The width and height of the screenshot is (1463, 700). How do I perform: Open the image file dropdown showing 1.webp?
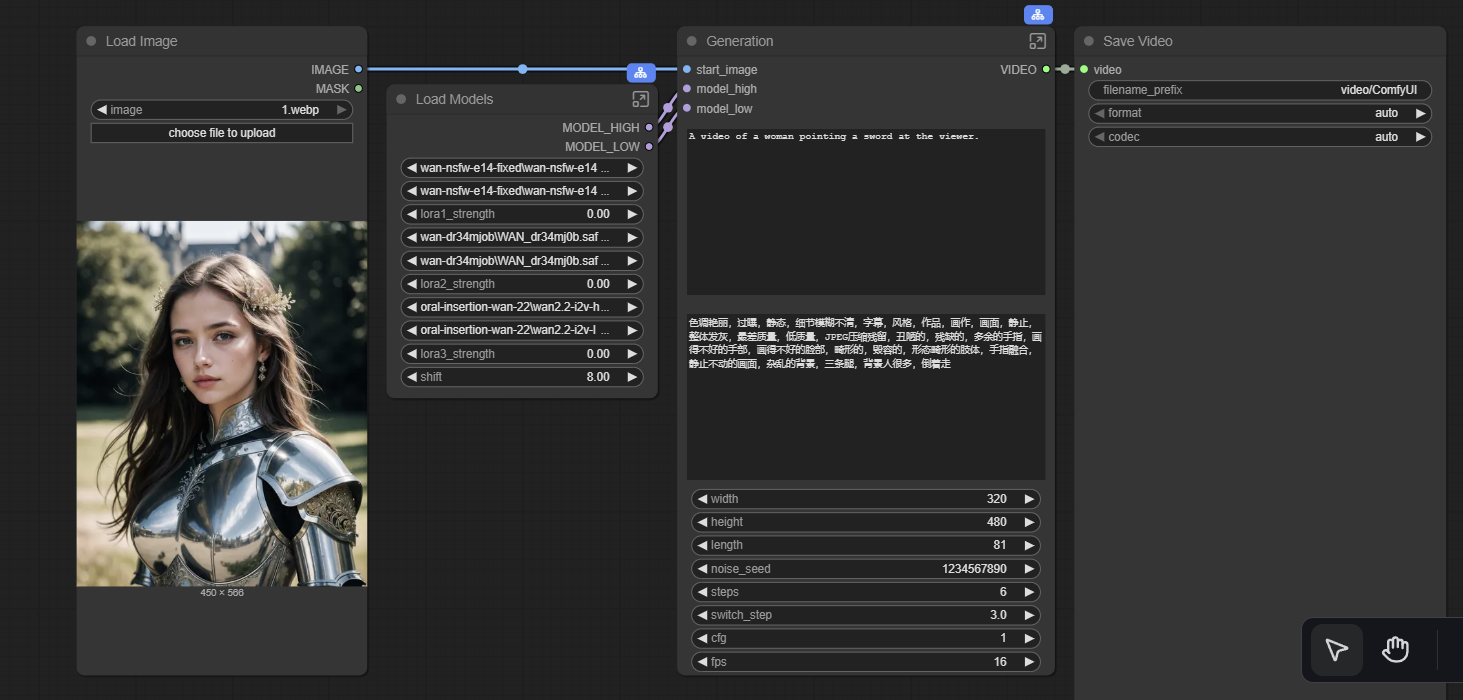222,110
